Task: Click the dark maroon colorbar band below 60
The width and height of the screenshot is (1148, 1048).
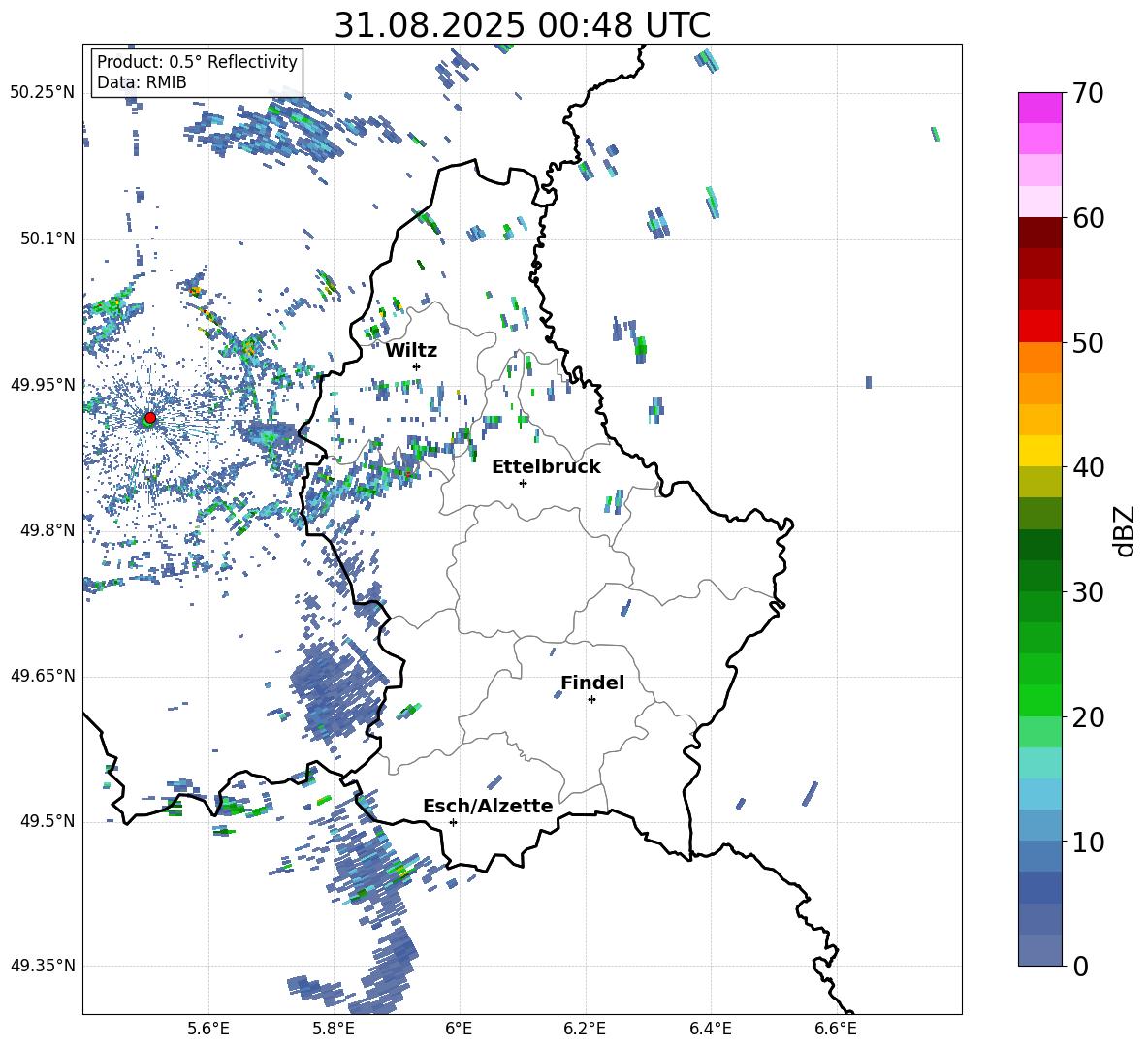Action: click(1039, 233)
